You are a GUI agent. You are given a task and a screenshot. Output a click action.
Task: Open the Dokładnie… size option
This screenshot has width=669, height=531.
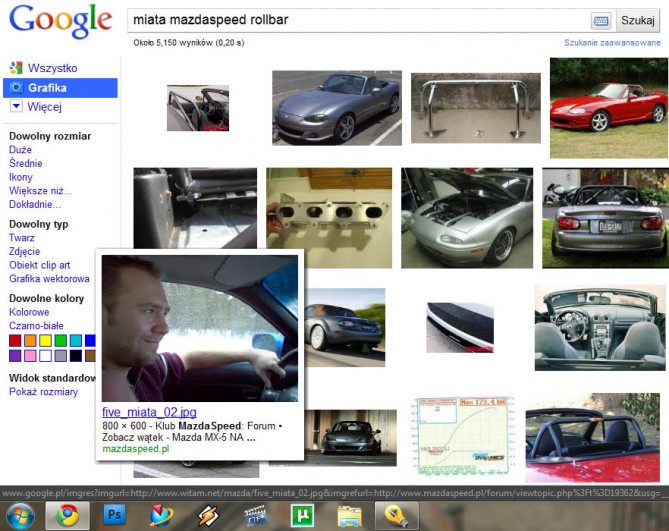[35, 204]
